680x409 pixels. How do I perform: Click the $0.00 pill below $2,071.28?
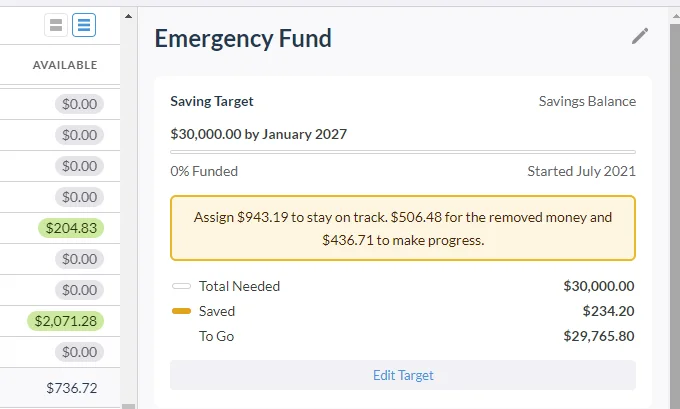(79, 352)
